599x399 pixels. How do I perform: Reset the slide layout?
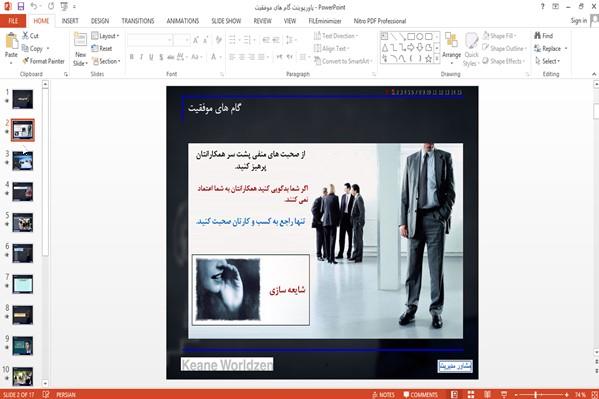(102, 49)
